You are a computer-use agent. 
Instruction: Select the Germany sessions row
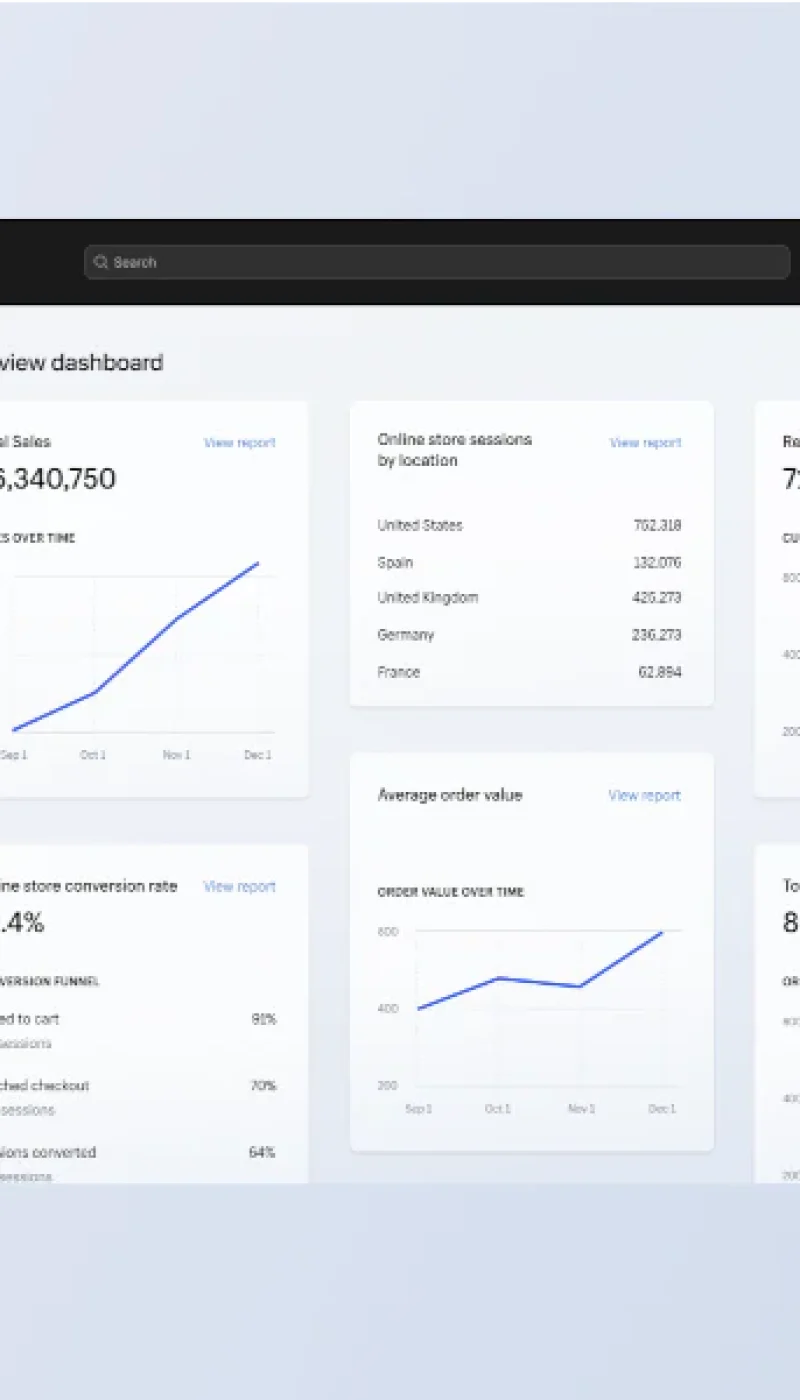(529, 635)
